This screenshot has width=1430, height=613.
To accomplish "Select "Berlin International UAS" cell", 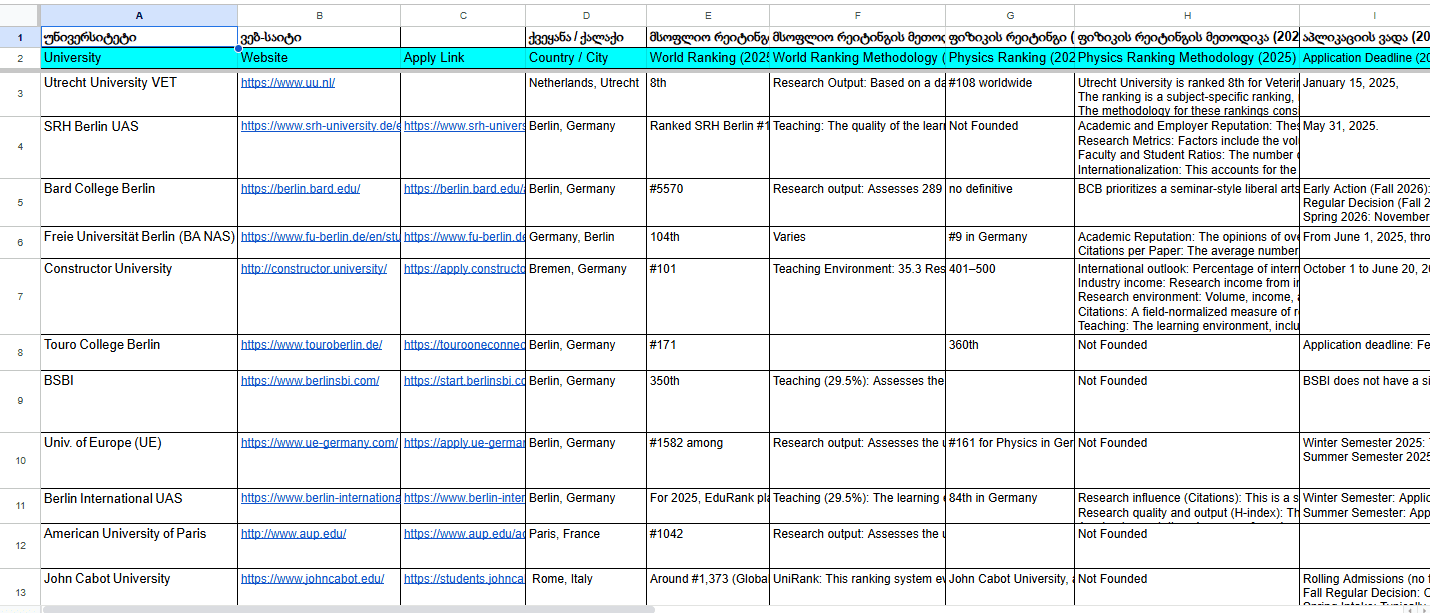I will (x=138, y=506).
